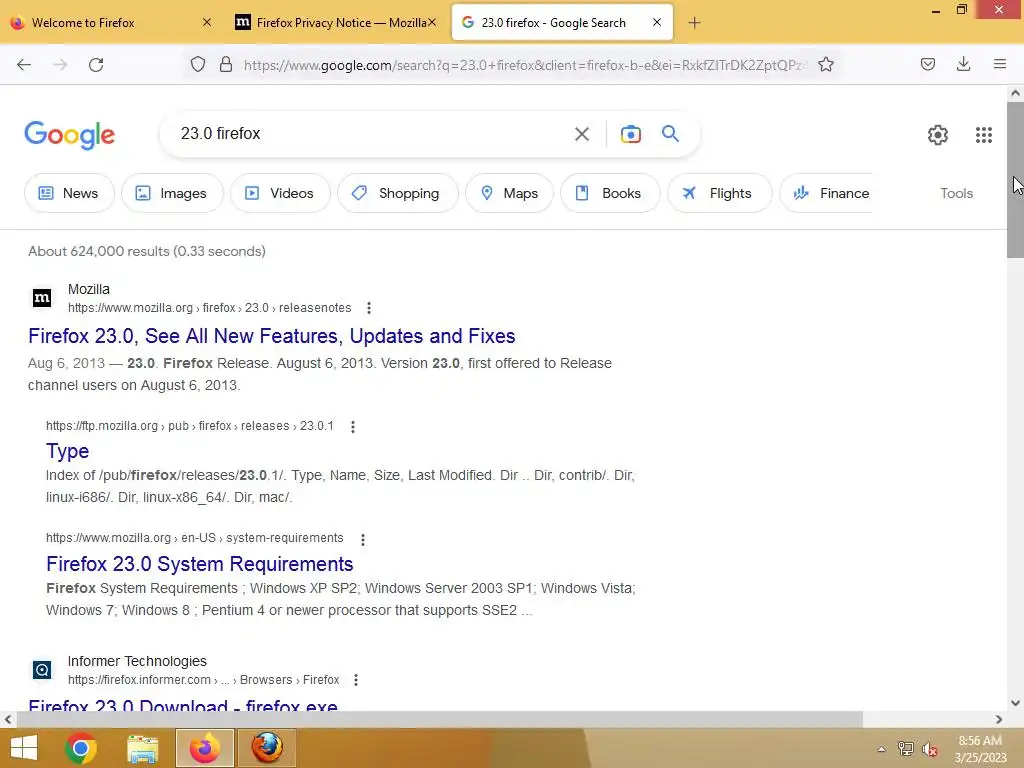Click the vertical scrollbar down arrow
1024x768 pixels.
pos(1015,703)
